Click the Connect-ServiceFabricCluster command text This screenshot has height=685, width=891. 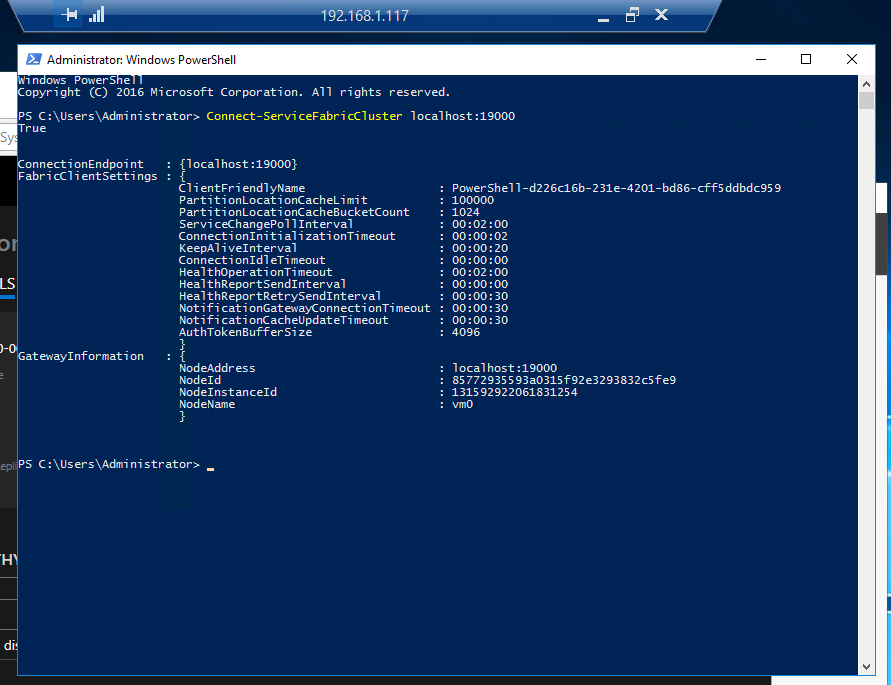tap(304, 116)
